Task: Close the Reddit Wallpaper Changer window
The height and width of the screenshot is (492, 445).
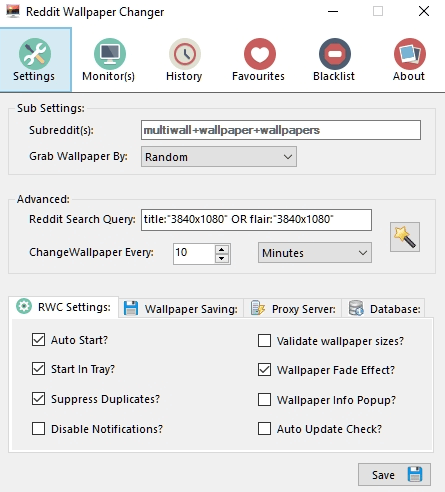Action: point(424,11)
